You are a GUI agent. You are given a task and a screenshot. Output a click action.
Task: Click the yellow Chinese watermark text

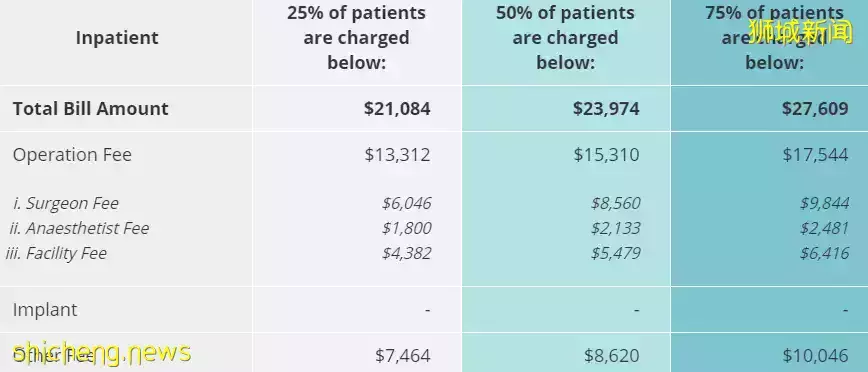point(801,31)
